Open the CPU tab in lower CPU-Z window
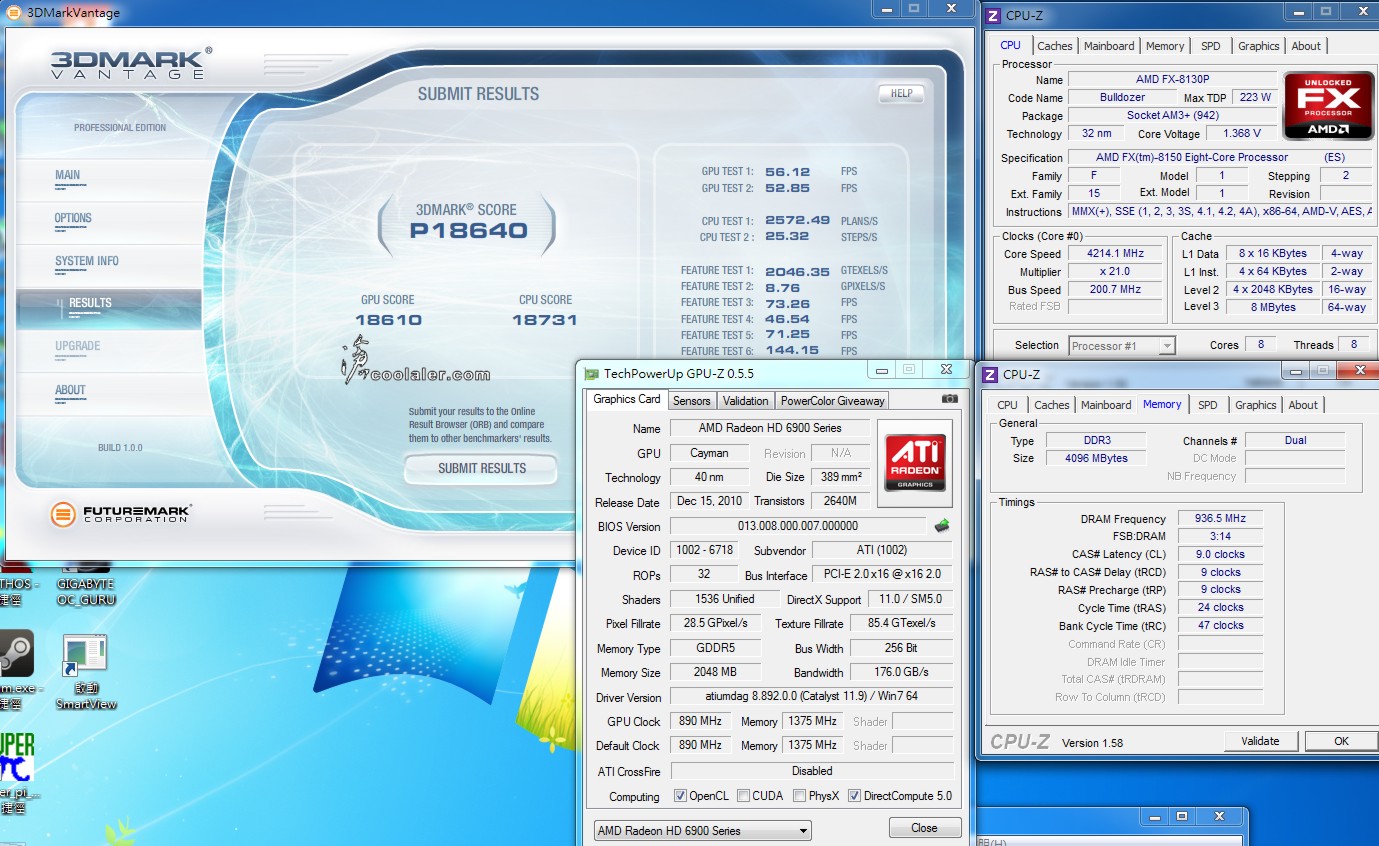Image resolution: width=1379 pixels, height=846 pixels. (x=1007, y=405)
